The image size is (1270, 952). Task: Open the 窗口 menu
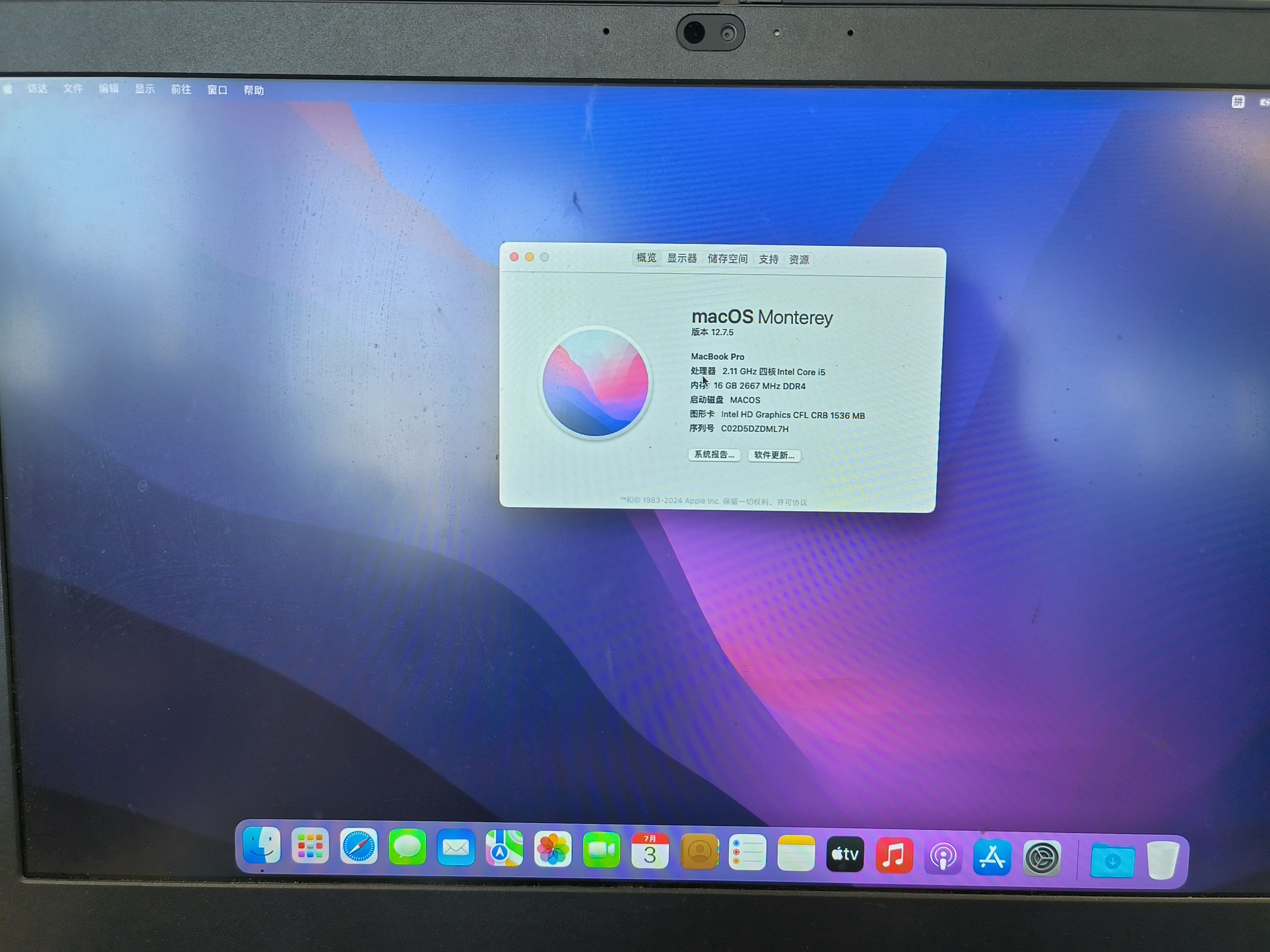pyautogui.click(x=217, y=90)
